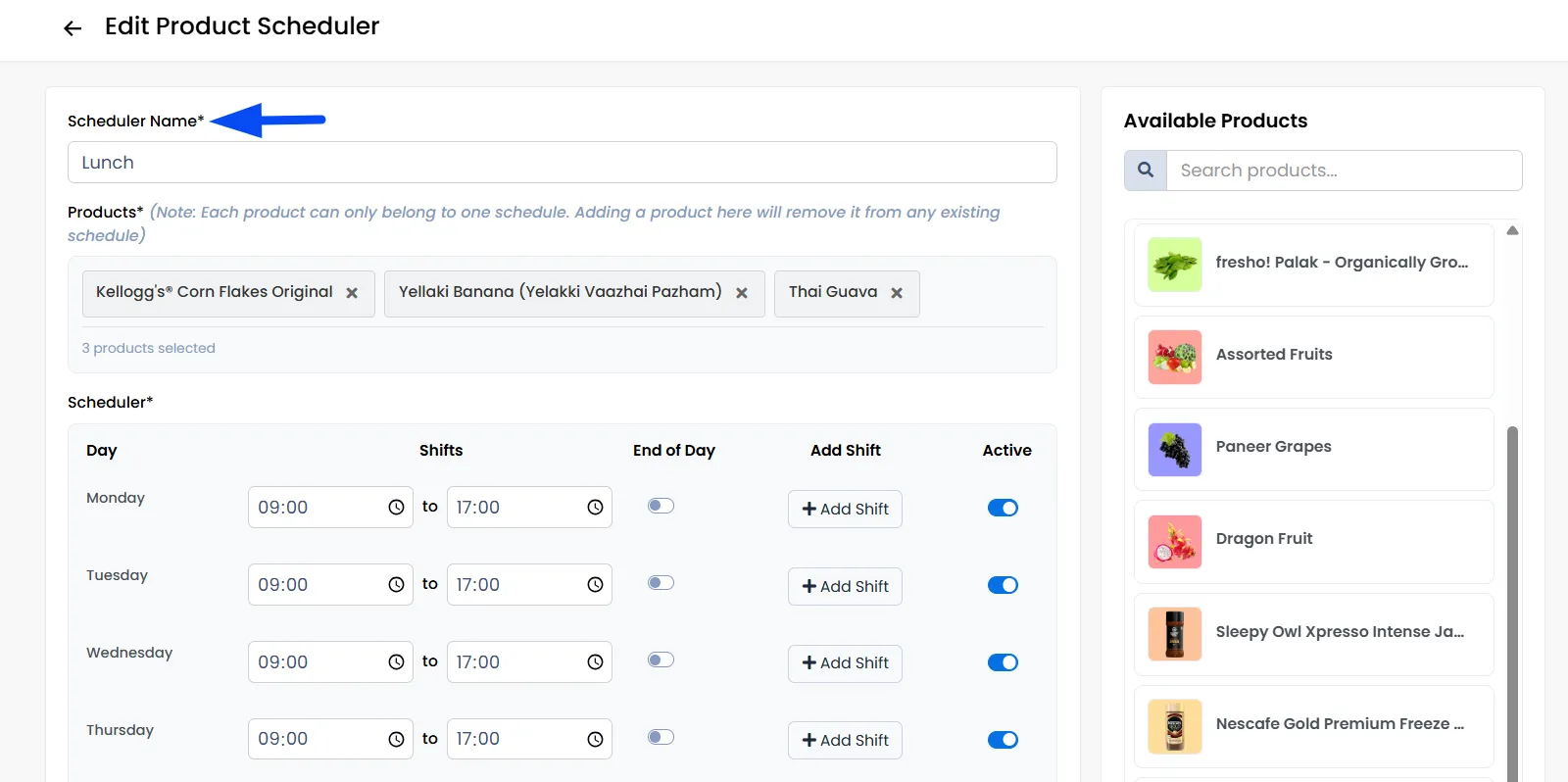
Task: Select the 'Assorted Fruits' product name
Action: (1274, 355)
